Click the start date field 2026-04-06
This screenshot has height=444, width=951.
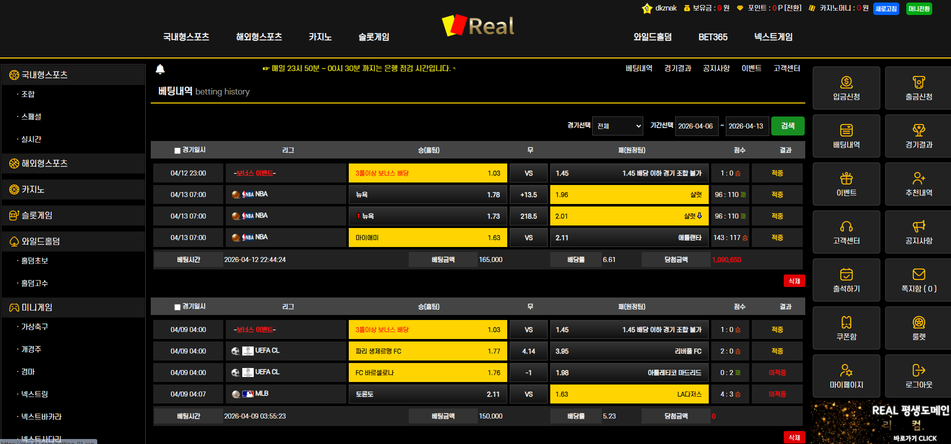coord(696,126)
